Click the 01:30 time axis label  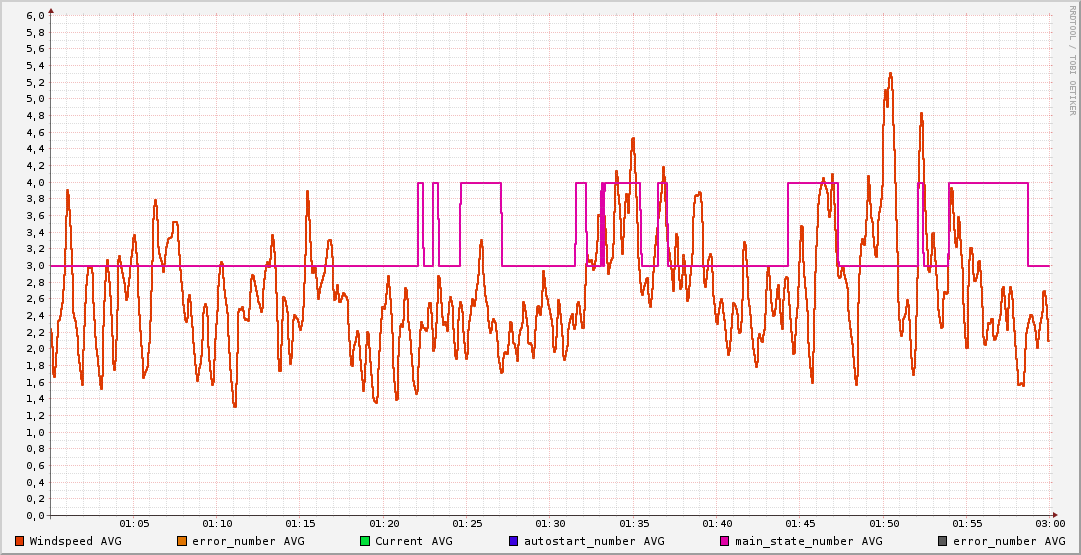(550, 523)
